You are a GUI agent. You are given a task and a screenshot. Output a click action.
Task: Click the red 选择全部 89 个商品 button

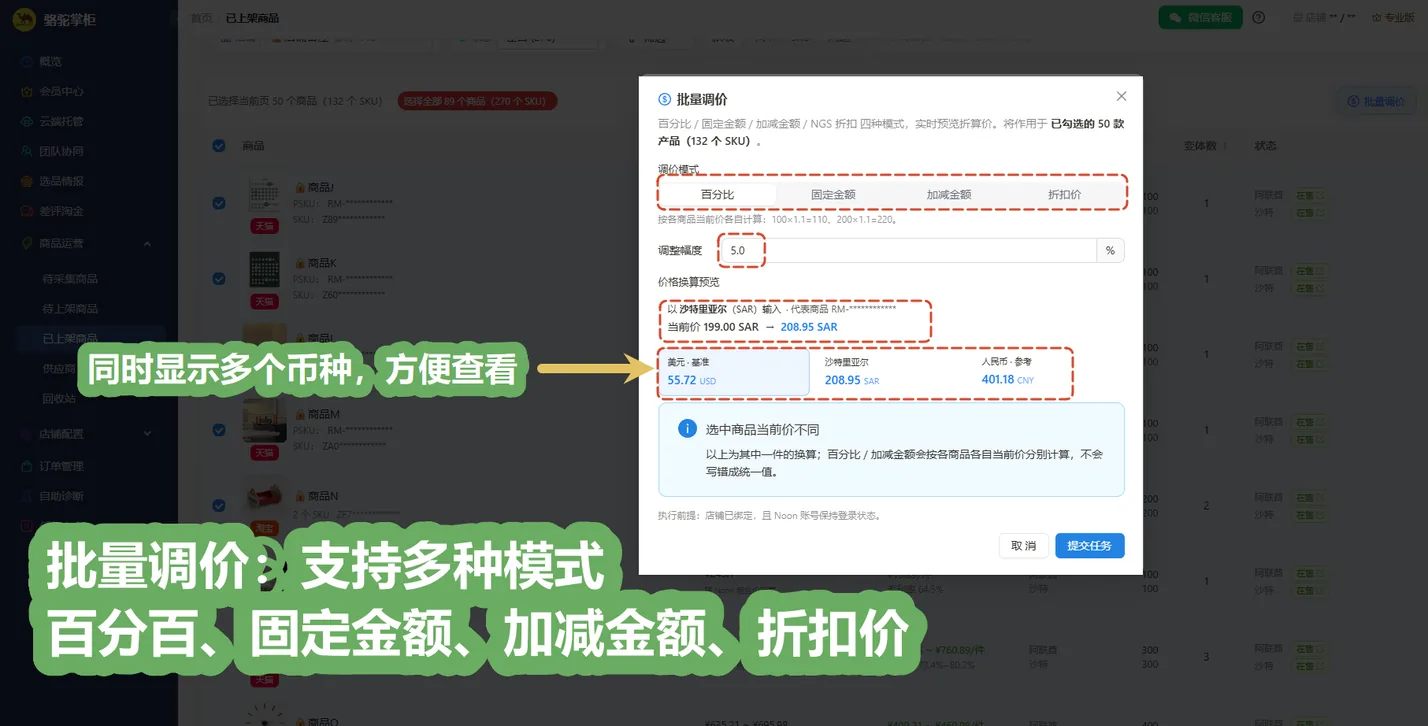477,101
